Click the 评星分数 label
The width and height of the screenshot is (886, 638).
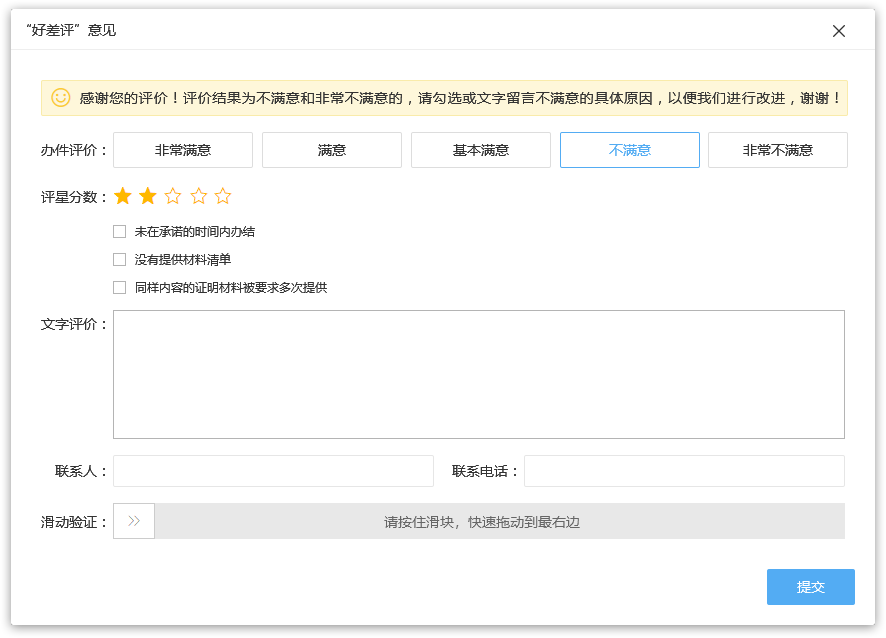pyautogui.click(x=73, y=197)
